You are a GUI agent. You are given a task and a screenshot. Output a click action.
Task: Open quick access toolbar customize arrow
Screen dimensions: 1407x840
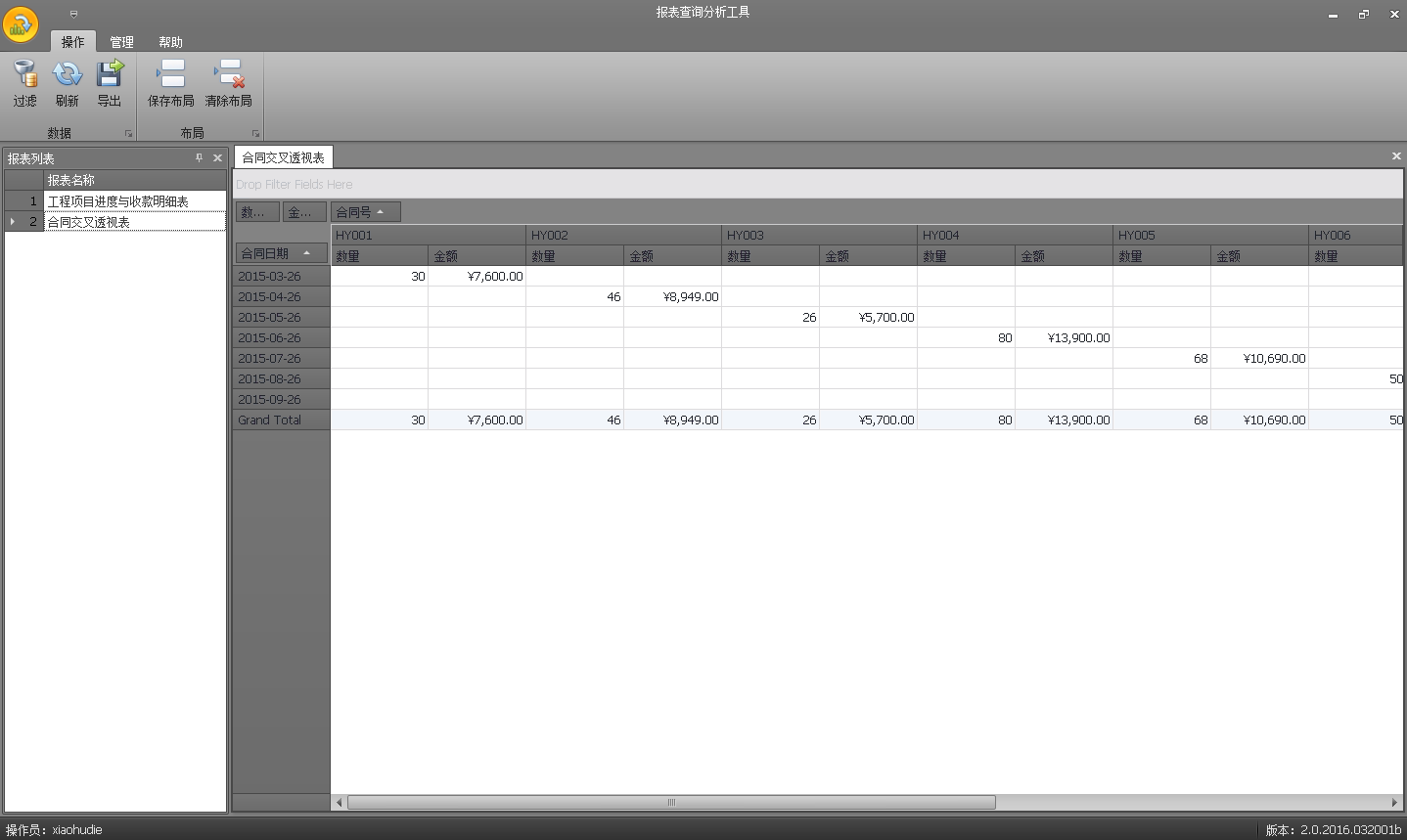(73, 14)
